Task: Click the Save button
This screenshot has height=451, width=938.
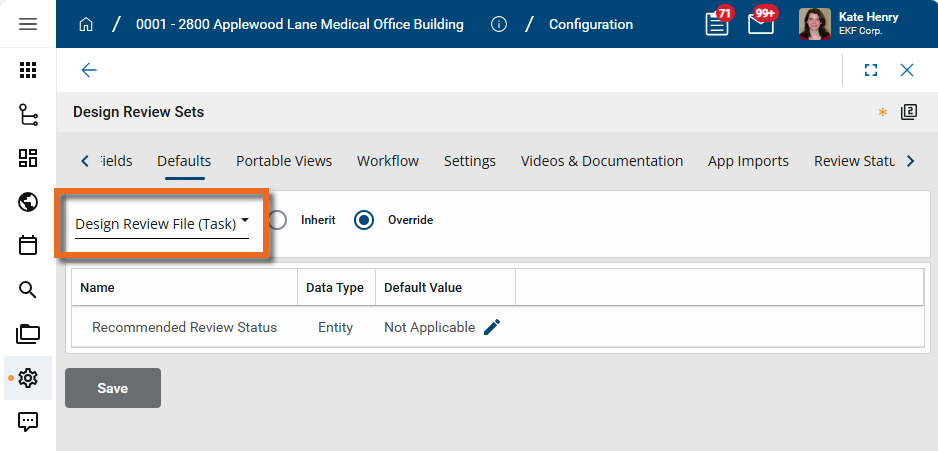Action: [113, 388]
